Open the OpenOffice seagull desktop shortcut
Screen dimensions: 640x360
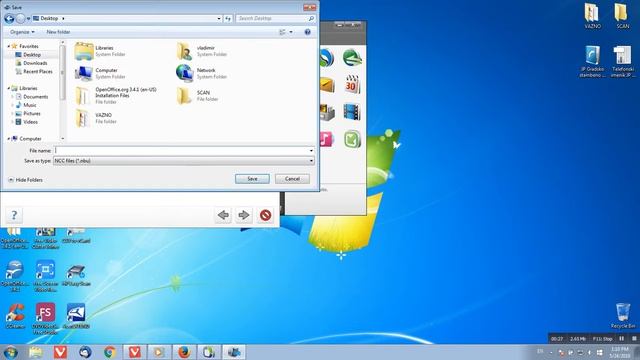point(15,276)
